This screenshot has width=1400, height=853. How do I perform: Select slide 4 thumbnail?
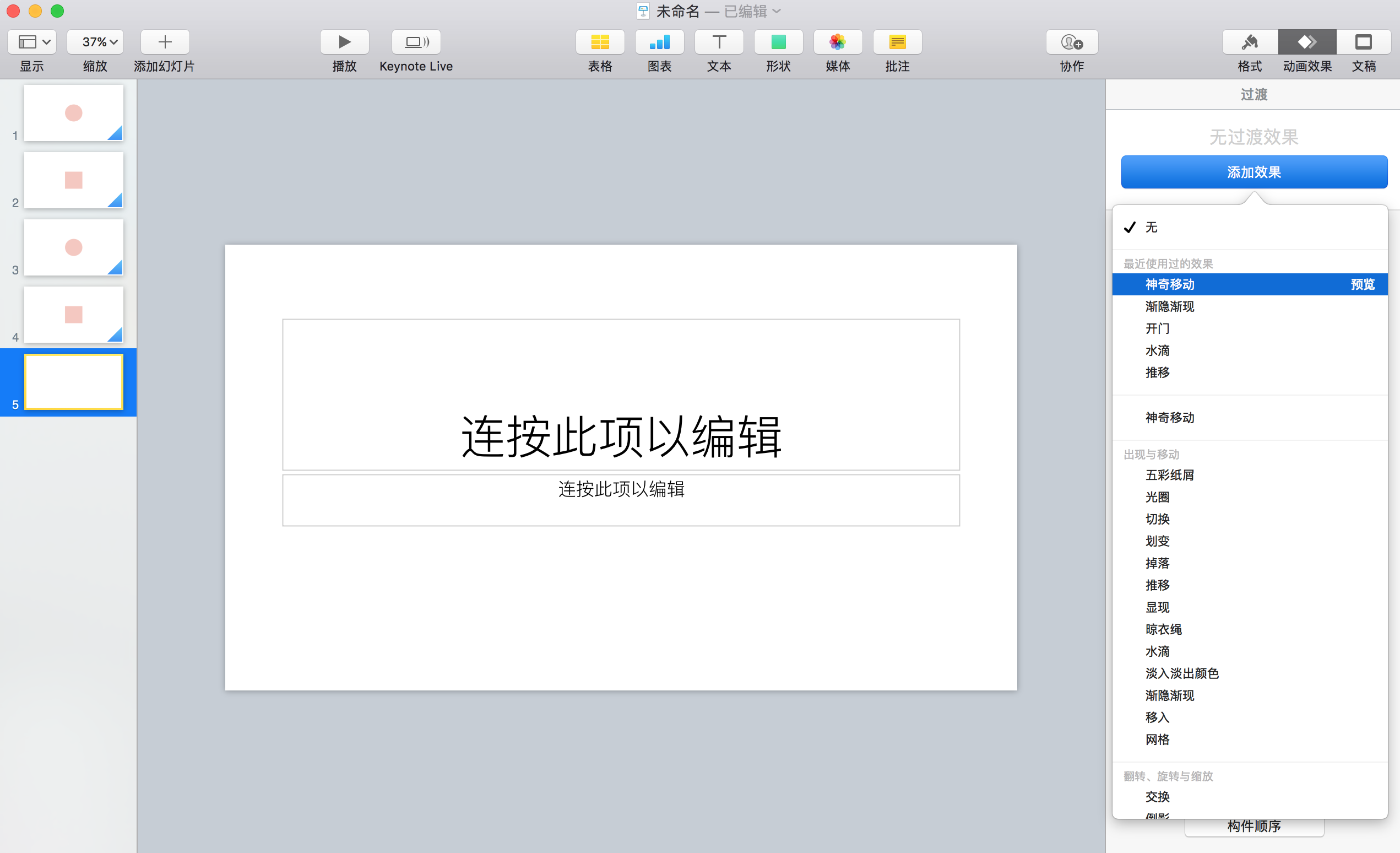pyautogui.click(x=73, y=314)
